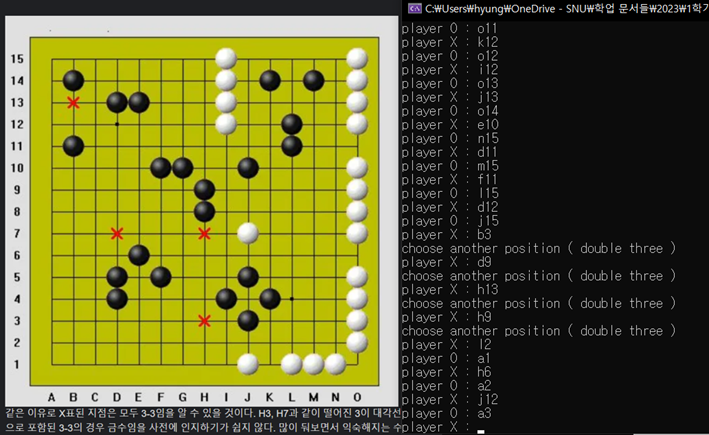The image size is (709, 435).
Task: Click the black stone at B14
Action: click(x=73, y=80)
